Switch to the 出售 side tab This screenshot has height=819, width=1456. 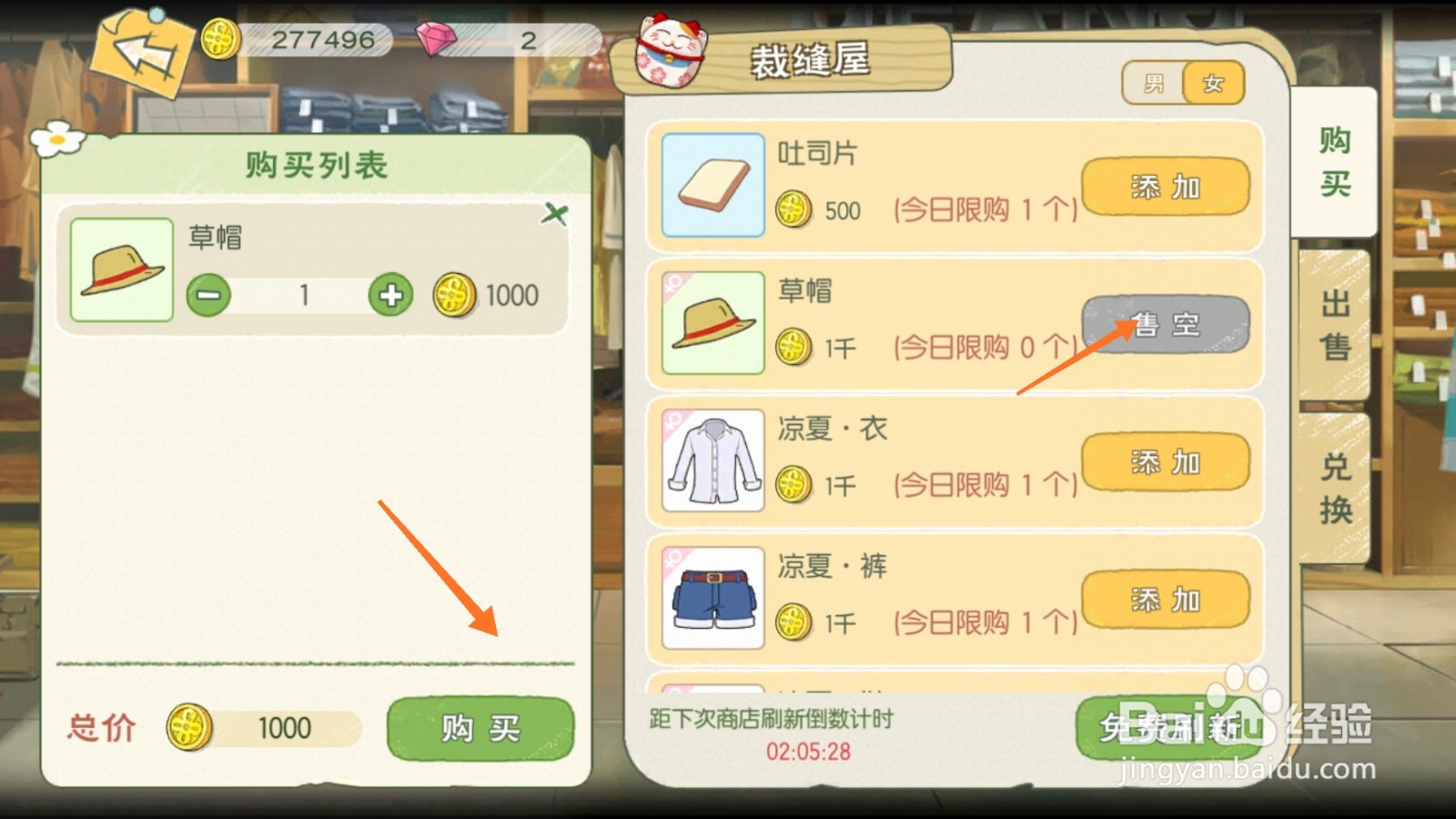click(1335, 326)
